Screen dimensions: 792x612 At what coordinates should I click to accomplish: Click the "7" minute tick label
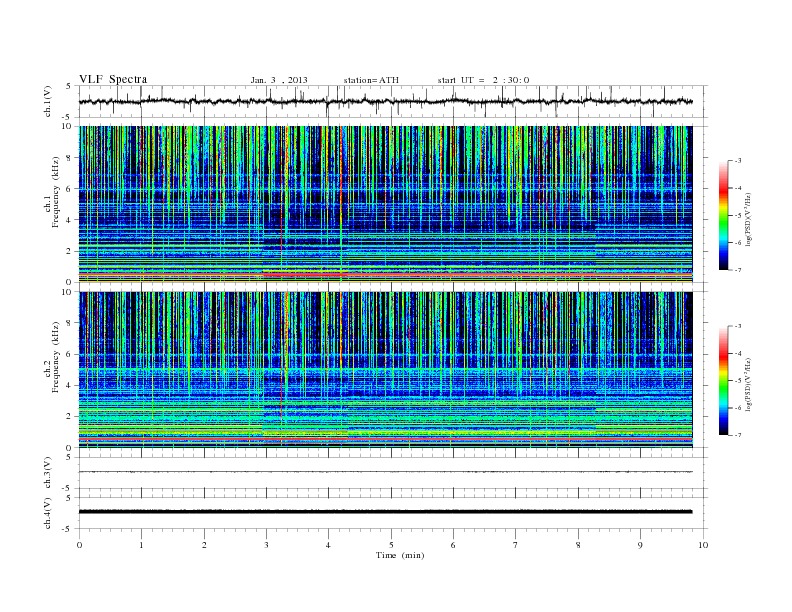point(516,545)
